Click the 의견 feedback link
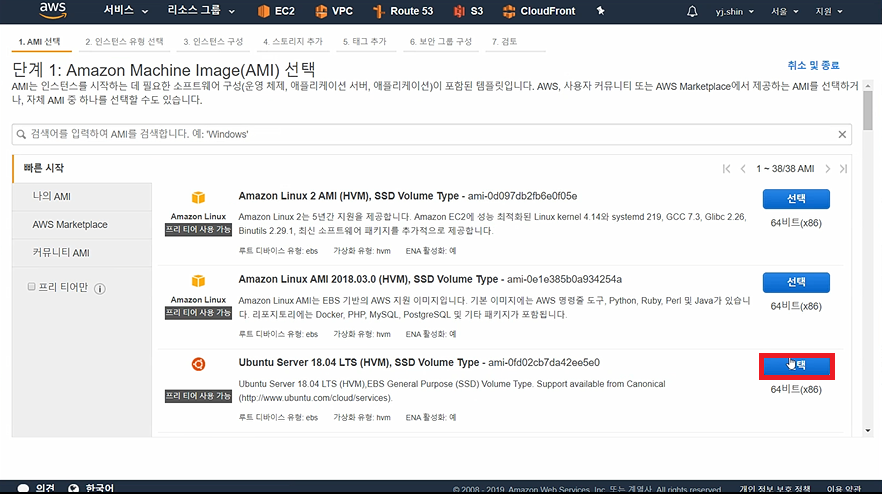Screen dimensions: 882x494 click(45, 488)
